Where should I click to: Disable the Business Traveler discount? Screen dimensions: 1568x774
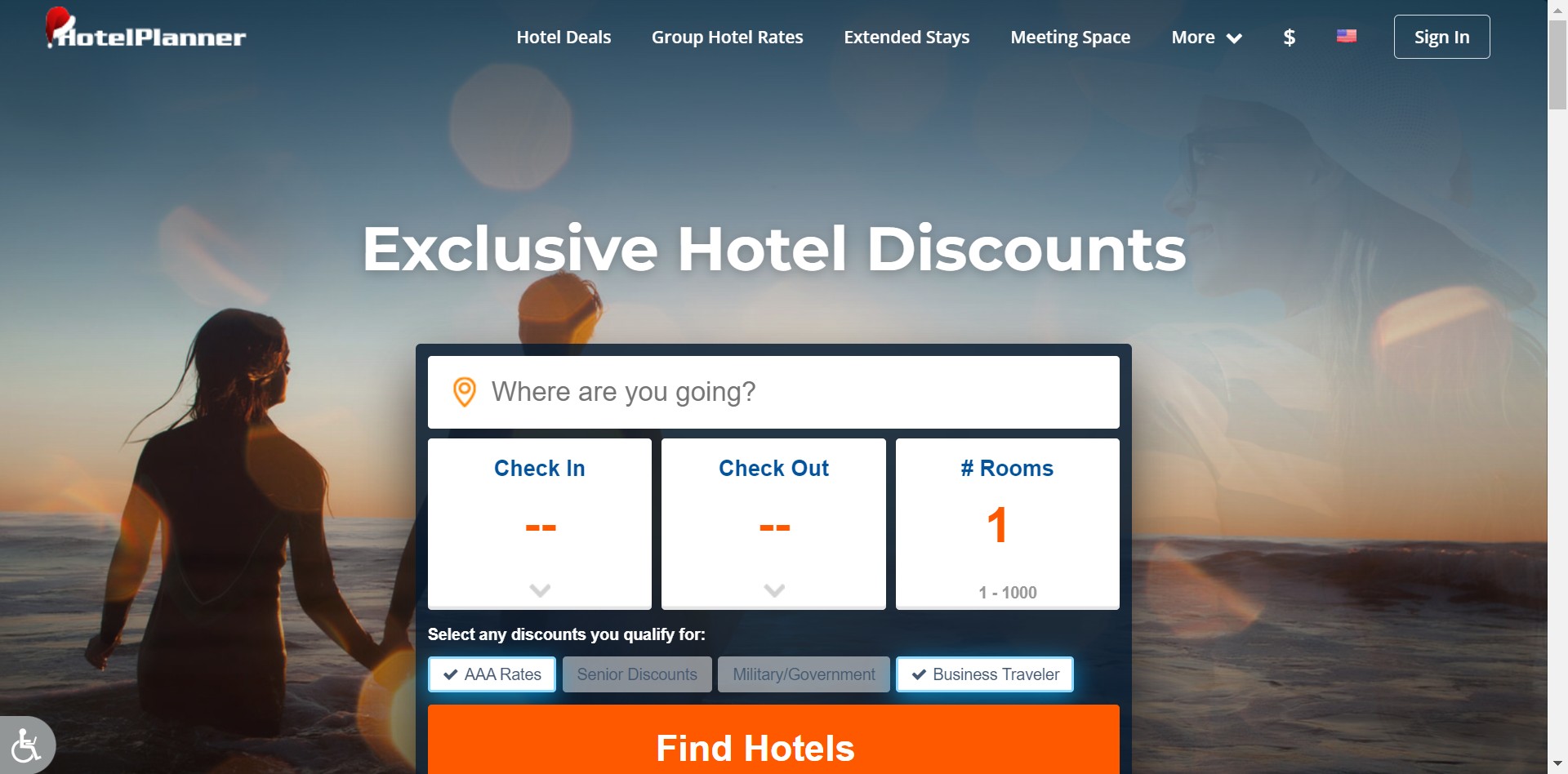pyautogui.click(x=985, y=674)
